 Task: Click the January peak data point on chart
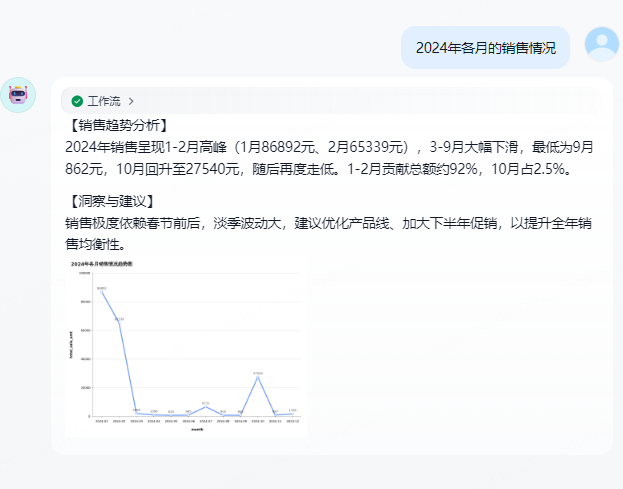point(102,290)
